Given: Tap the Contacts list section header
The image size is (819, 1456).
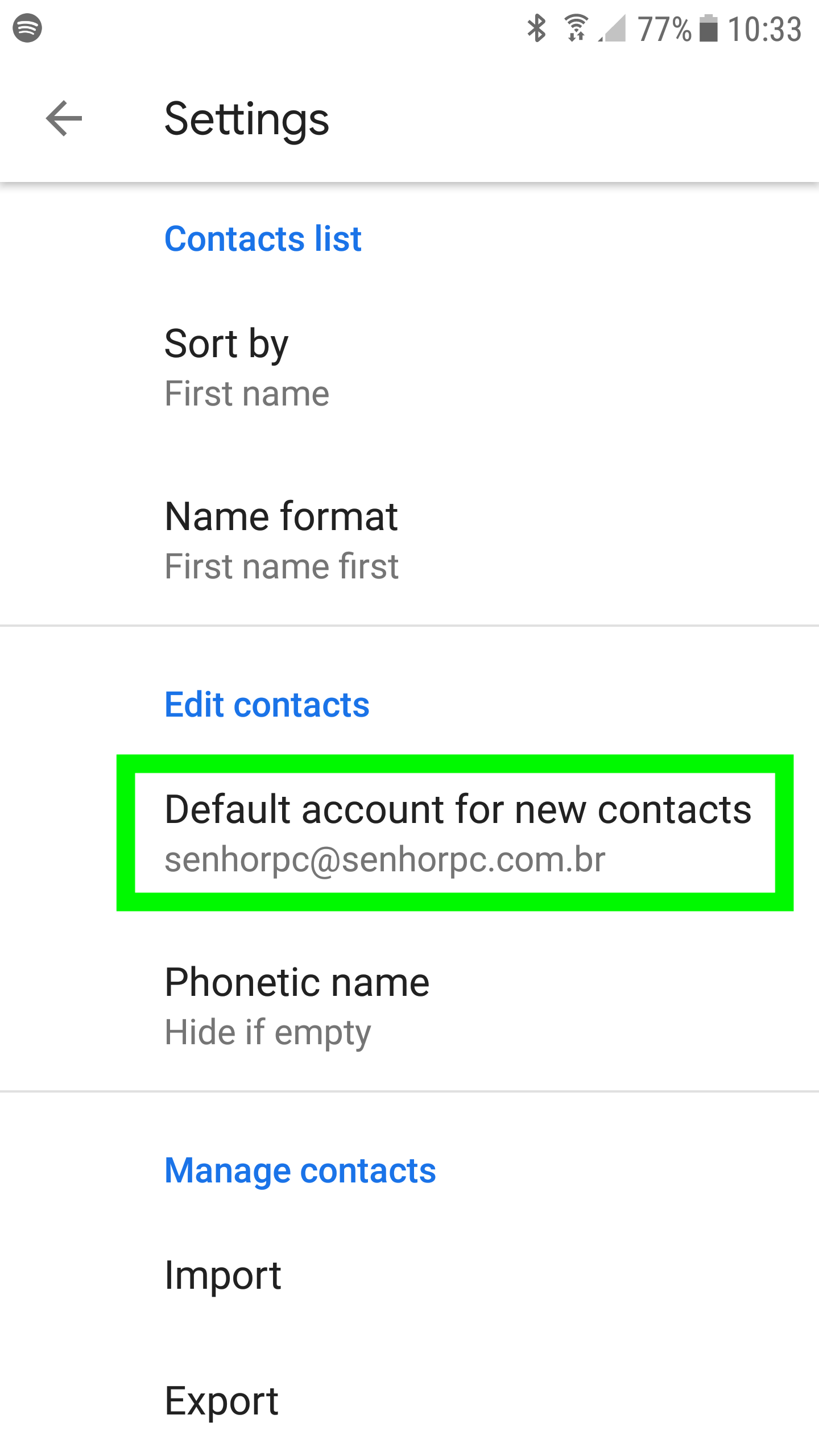Looking at the screenshot, I should click(263, 238).
